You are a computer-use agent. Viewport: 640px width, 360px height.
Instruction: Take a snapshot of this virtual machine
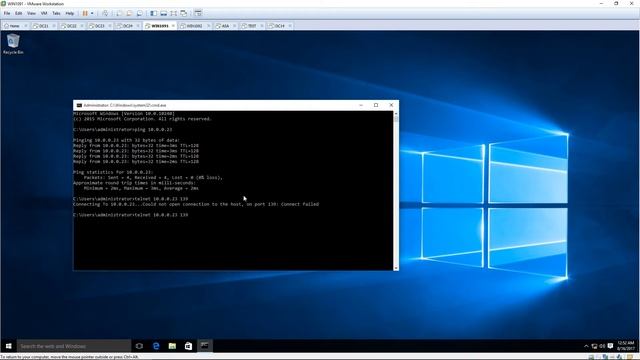[x=119, y=13]
